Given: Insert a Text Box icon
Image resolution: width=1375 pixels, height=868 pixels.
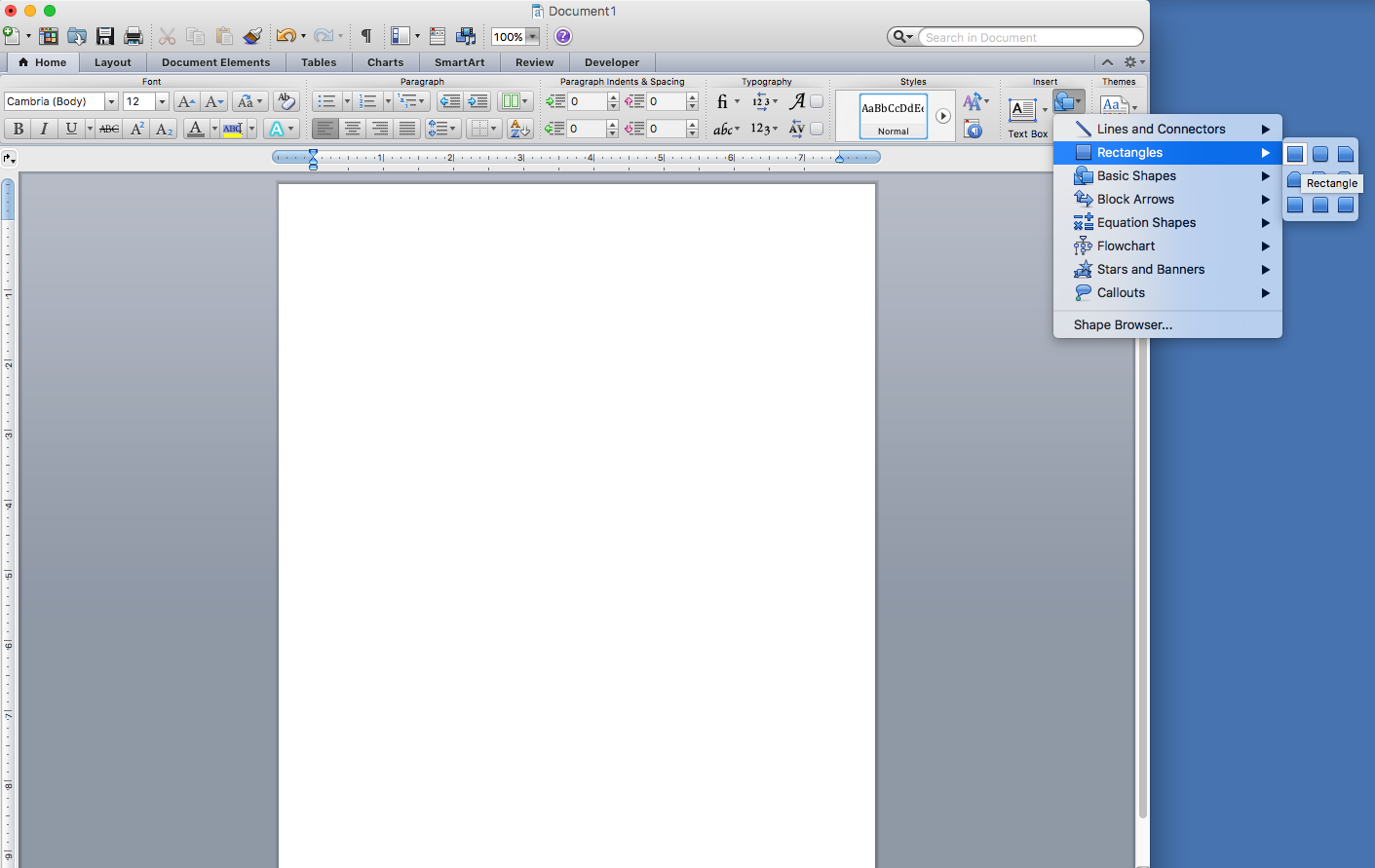Looking at the screenshot, I should click(x=1022, y=110).
